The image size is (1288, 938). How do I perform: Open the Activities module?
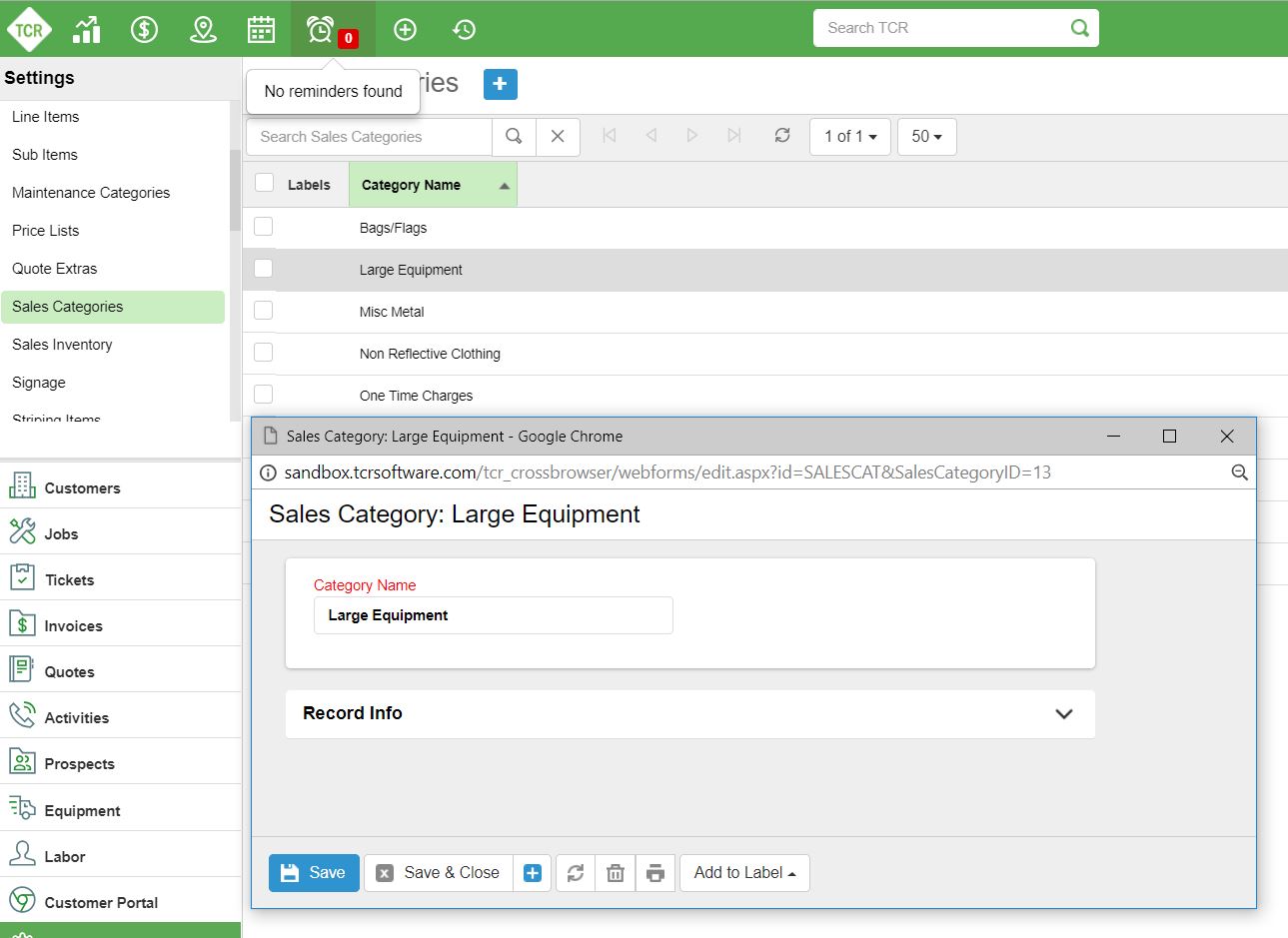tap(120, 717)
